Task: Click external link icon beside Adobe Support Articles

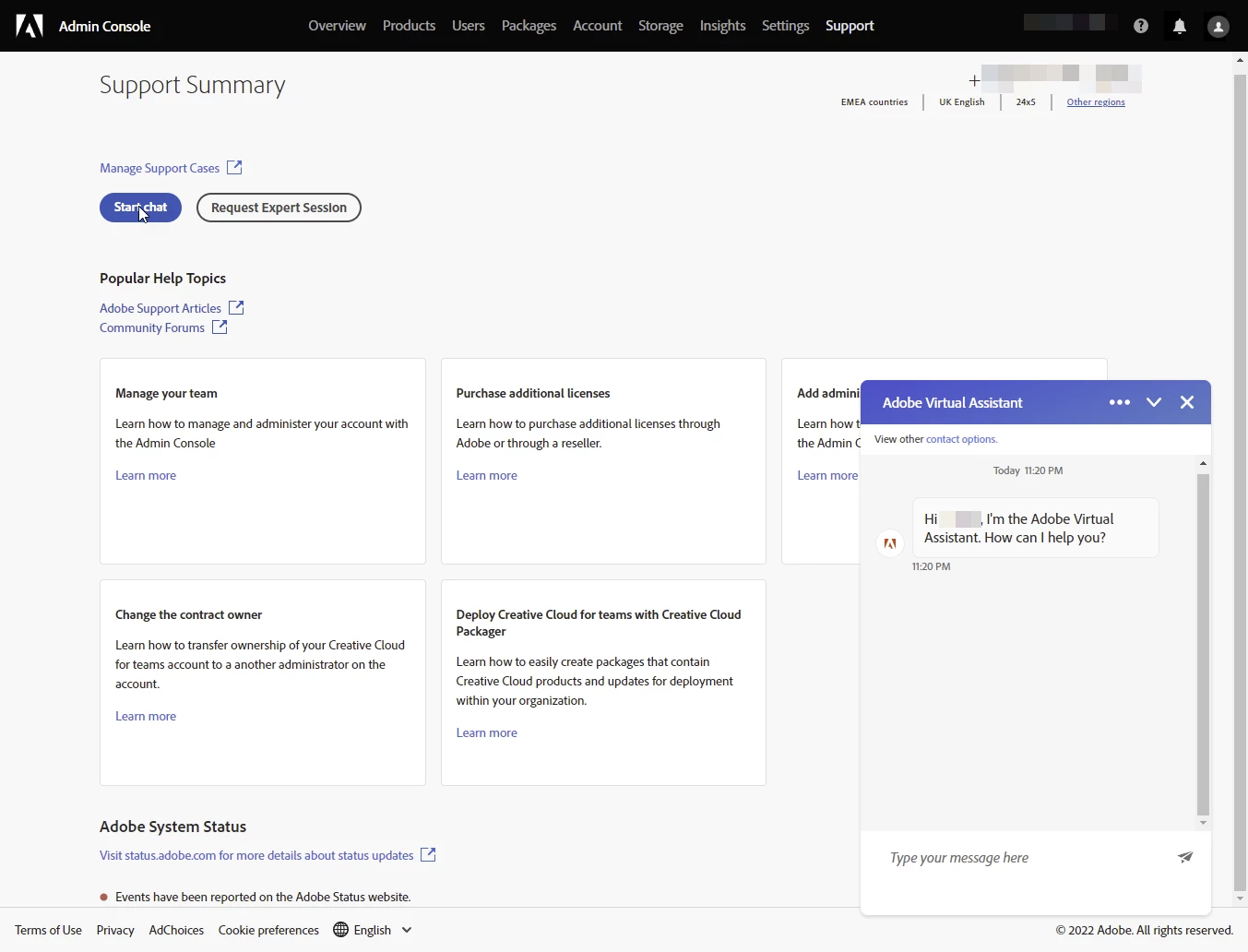Action: [x=236, y=307]
